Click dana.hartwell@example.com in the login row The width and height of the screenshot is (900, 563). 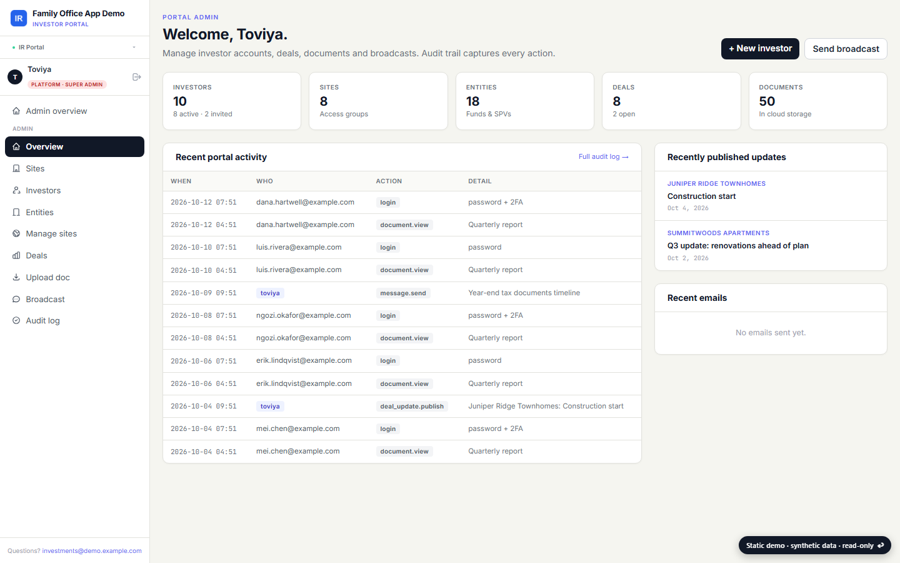[305, 202]
